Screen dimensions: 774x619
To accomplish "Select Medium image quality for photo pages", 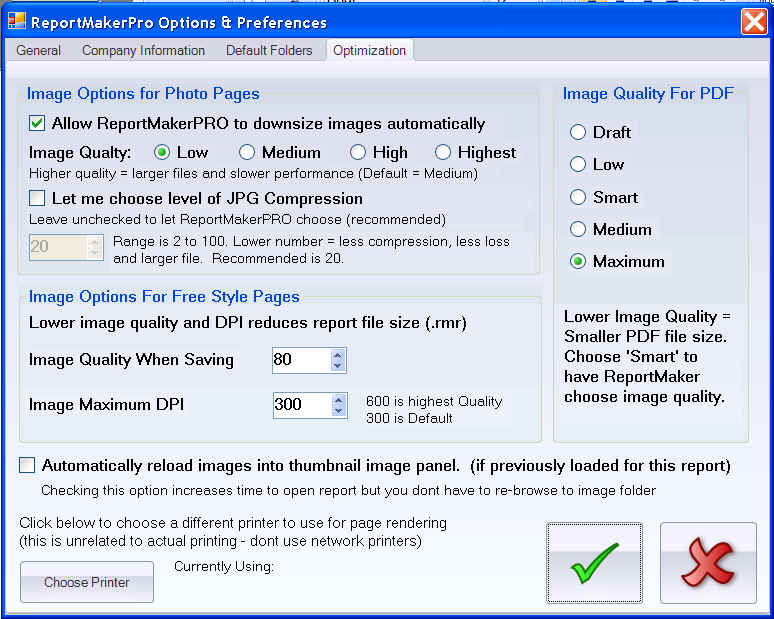I will 247,153.
